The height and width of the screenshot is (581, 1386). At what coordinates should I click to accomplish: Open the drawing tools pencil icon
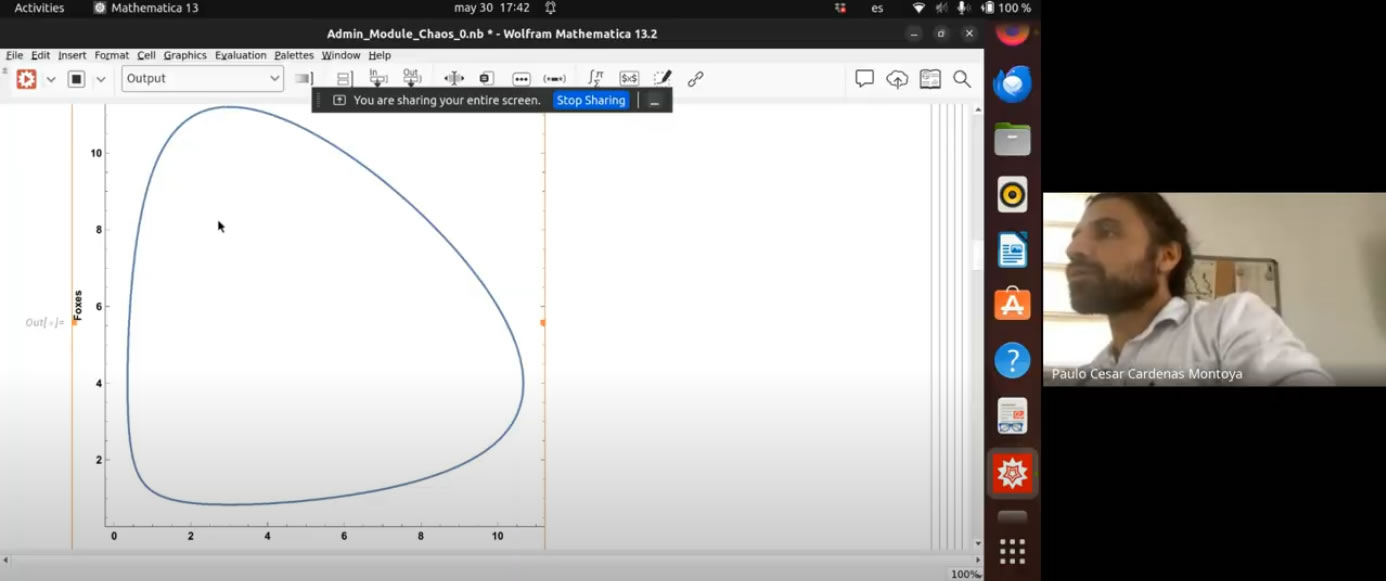coord(662,78)
